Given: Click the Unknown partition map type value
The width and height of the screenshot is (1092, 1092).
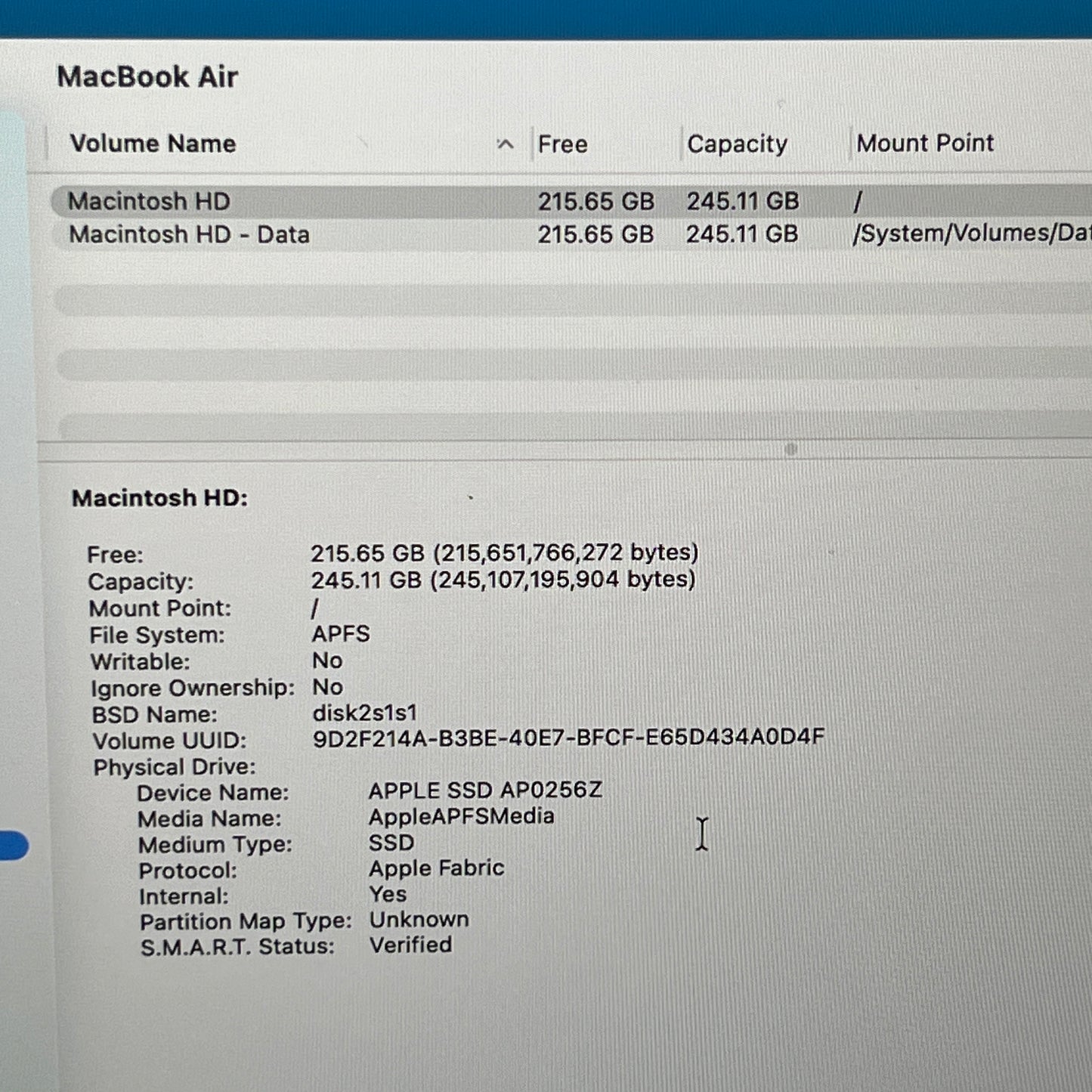Looking at the screenshot, I should (x=419, y=920).
